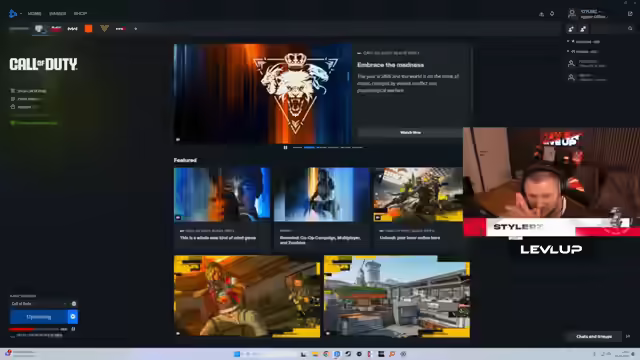This screenshot has width=640, height=360.
Task: Pause the banner carousel
Action: tap(285, 147)
